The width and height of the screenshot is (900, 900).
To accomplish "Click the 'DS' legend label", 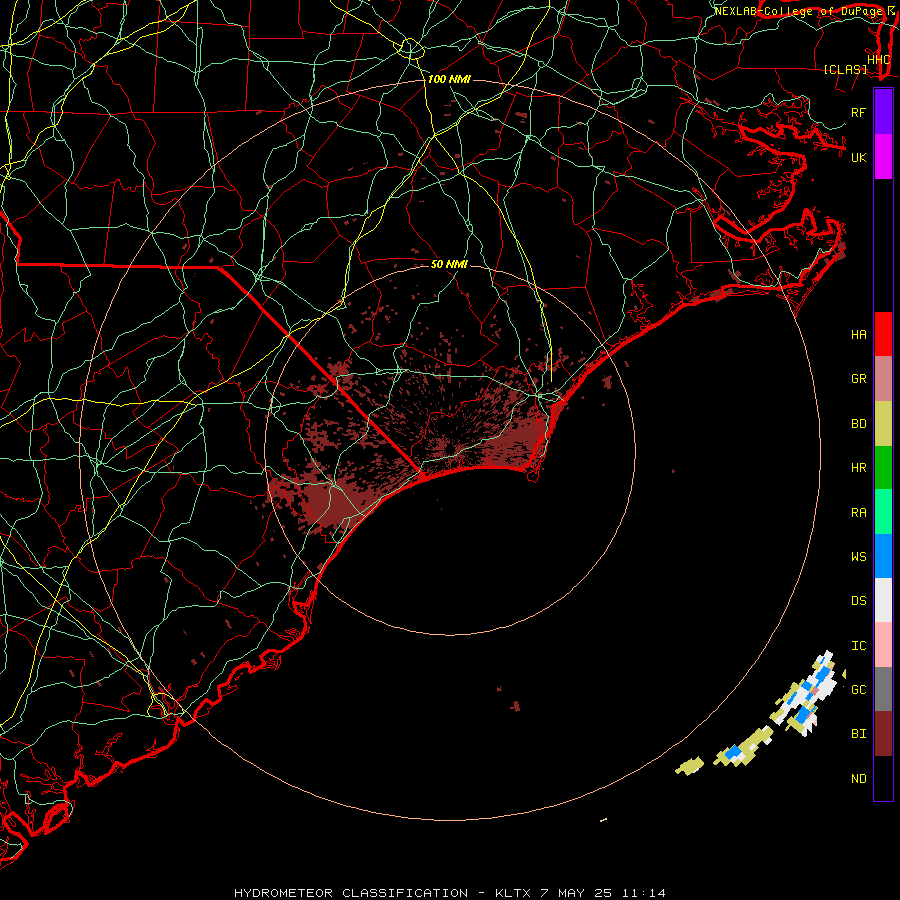I will [858, 601].
